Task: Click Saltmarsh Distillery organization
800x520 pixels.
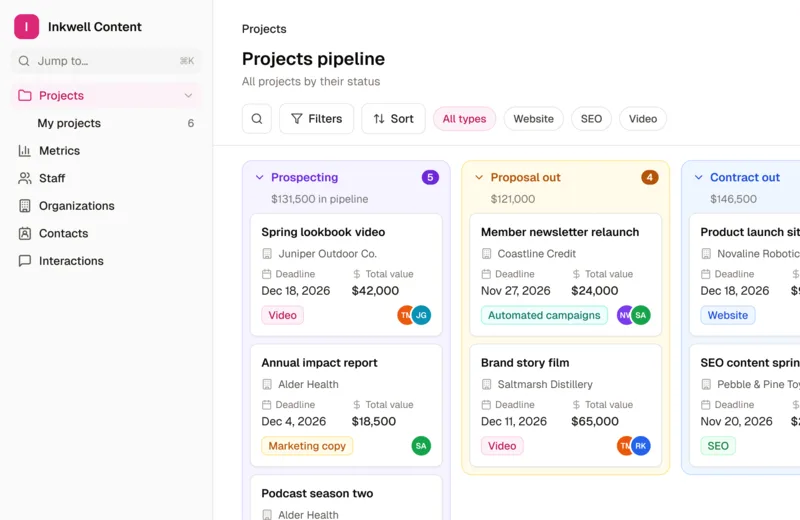Action: 545,384
